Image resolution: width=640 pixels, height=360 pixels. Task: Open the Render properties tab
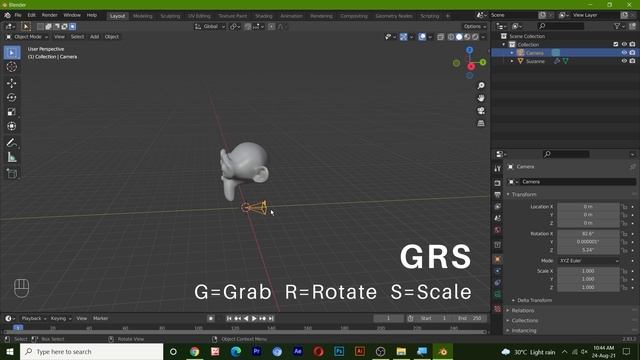497,183
